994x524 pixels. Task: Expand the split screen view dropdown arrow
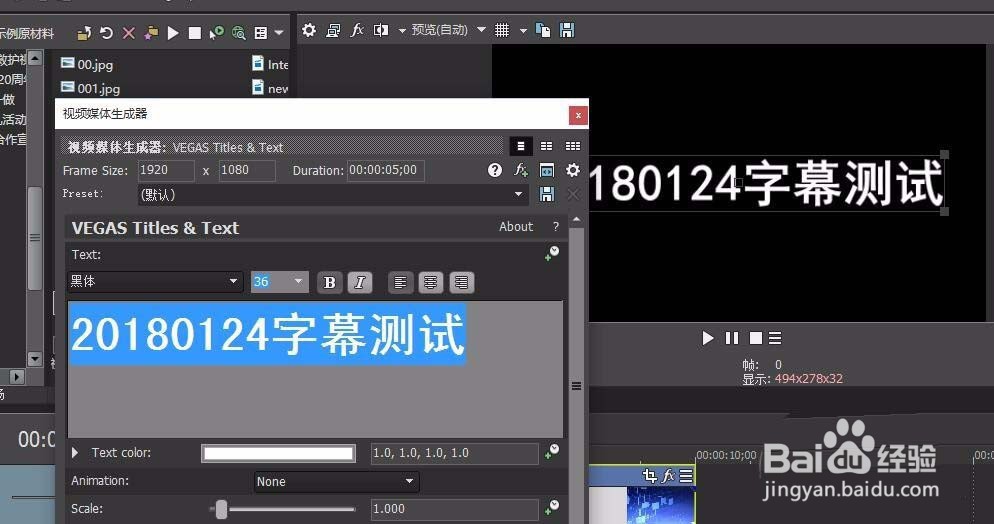click(x=402, y=30)
